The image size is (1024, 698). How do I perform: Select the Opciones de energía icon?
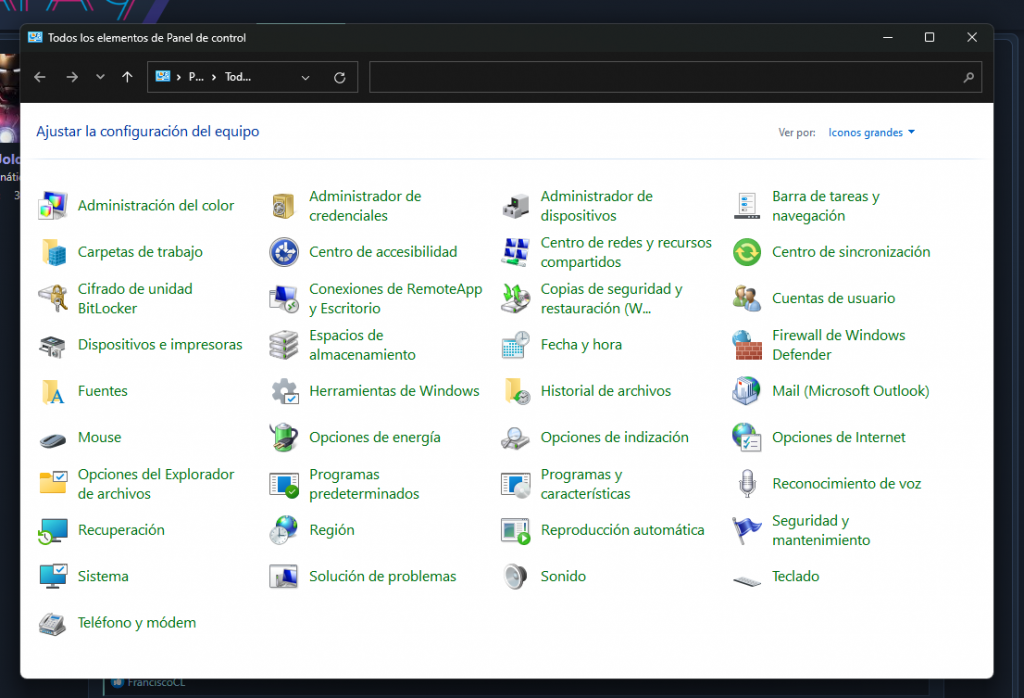[284, 437]
